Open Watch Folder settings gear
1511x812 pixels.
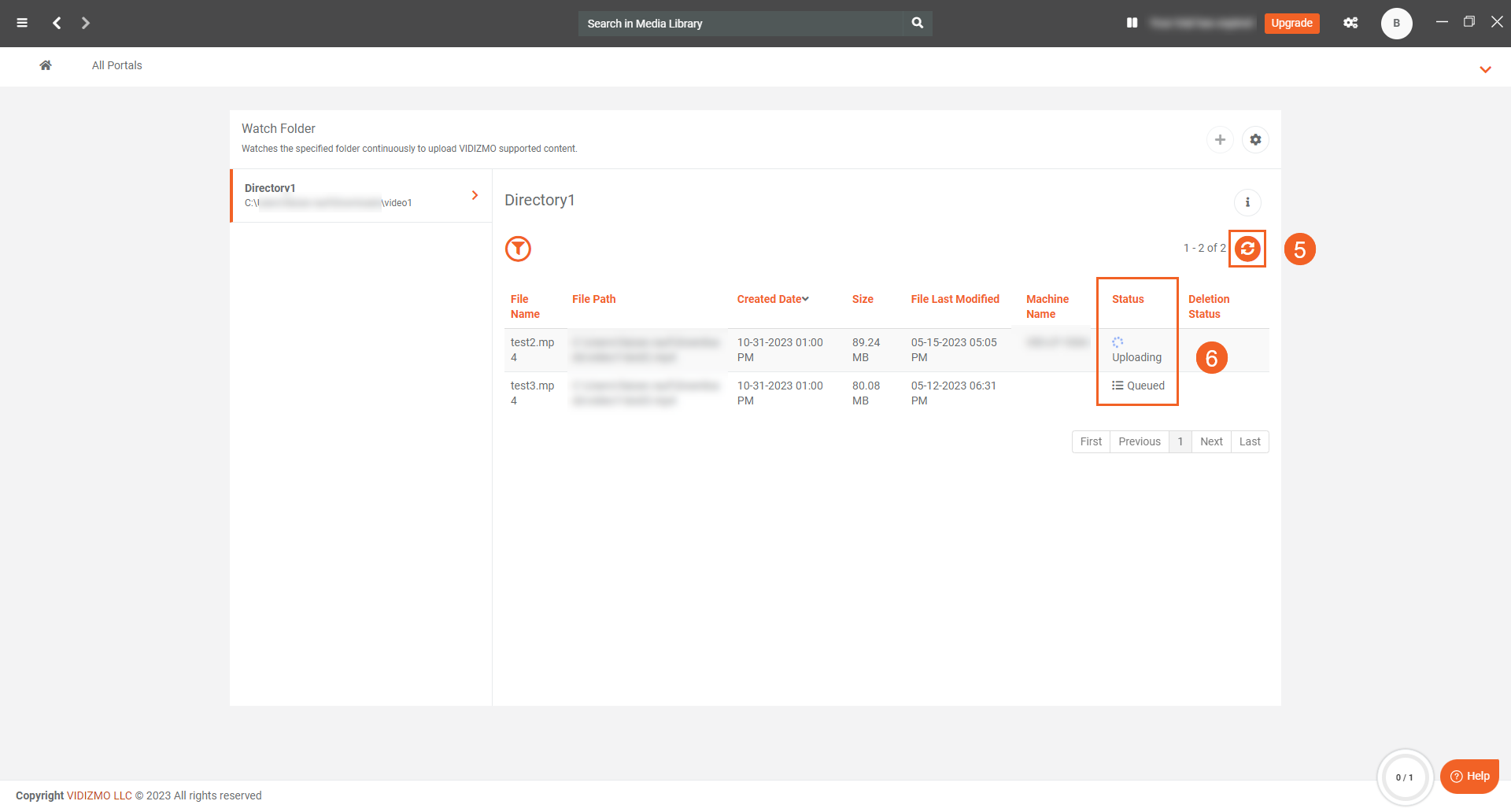pos(1255,139)
